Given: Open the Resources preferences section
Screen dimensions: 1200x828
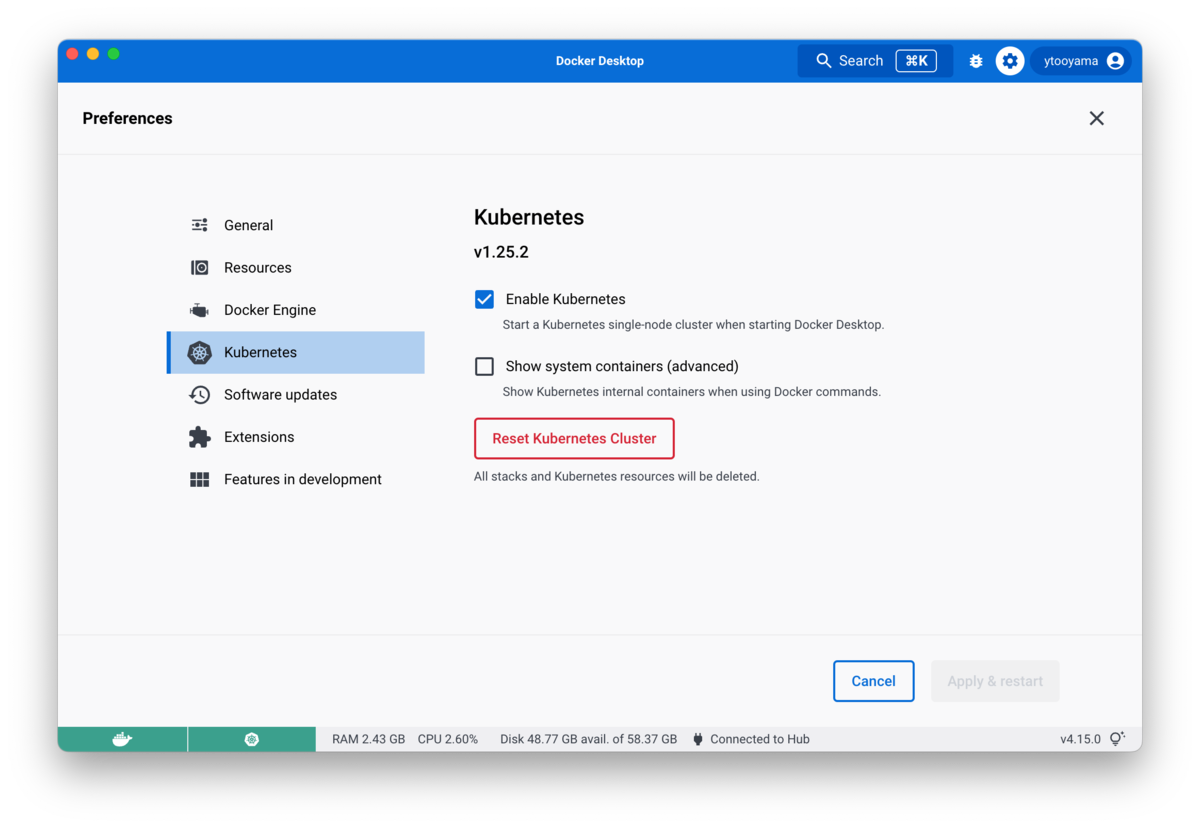Looking at the screenshot, I should pos(296,267).
